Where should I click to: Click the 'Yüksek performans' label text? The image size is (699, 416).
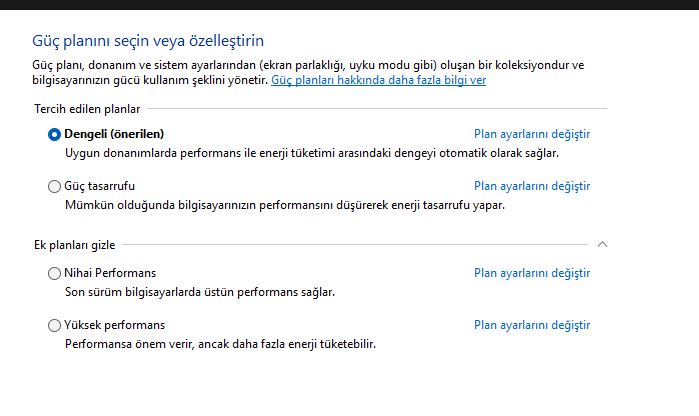coord(115,325)
